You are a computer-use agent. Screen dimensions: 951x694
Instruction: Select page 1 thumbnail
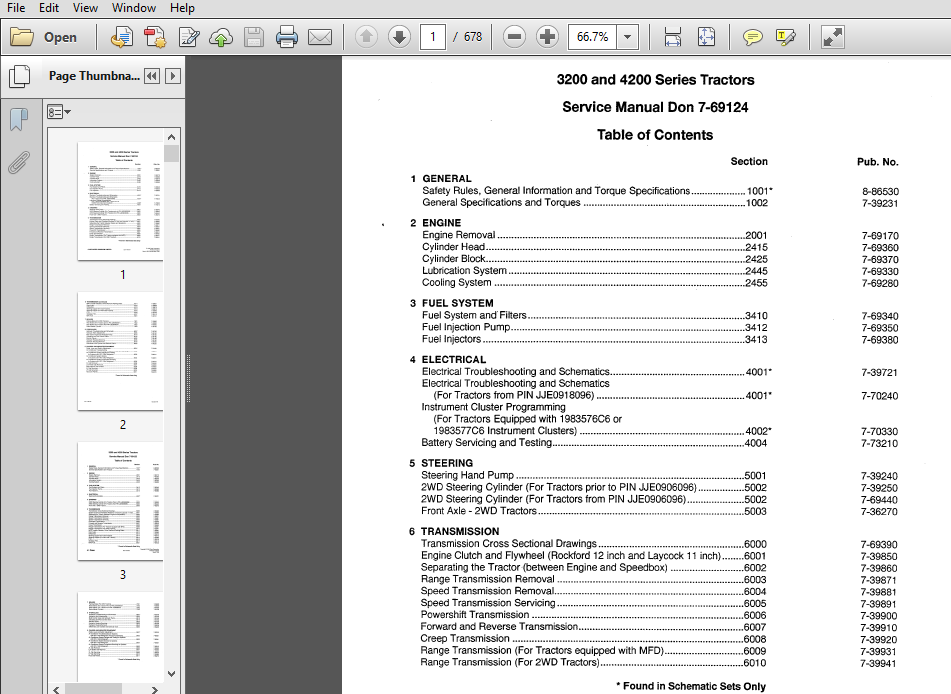(x=121, y=201)
